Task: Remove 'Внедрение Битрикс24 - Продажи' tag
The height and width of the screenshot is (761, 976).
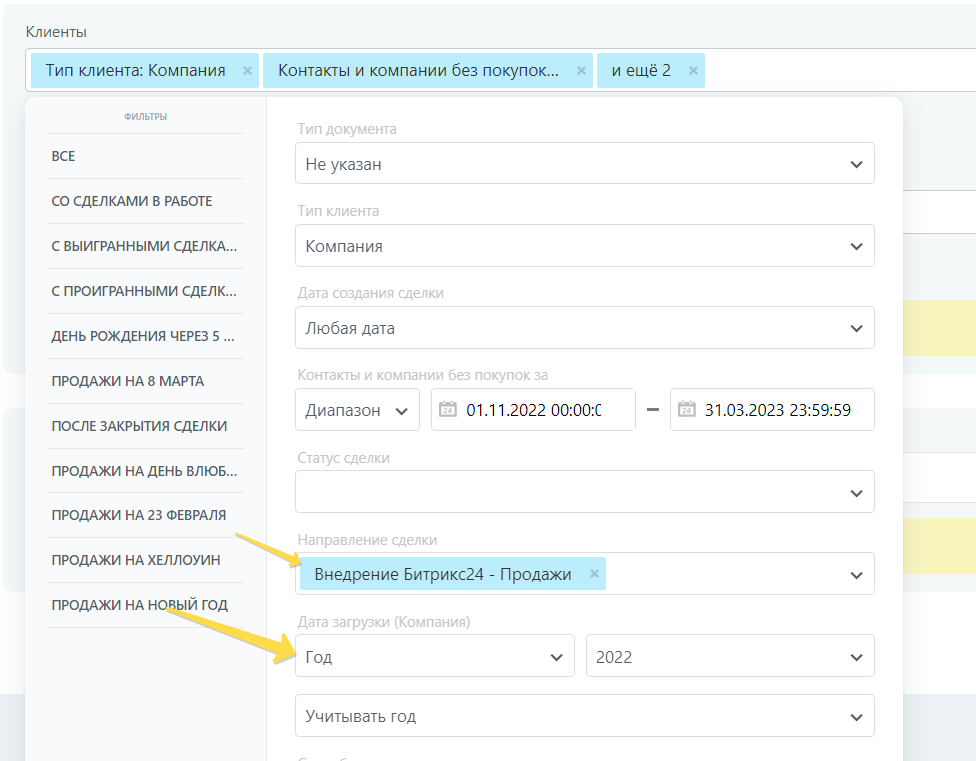Action: click(x=594, y=574)
